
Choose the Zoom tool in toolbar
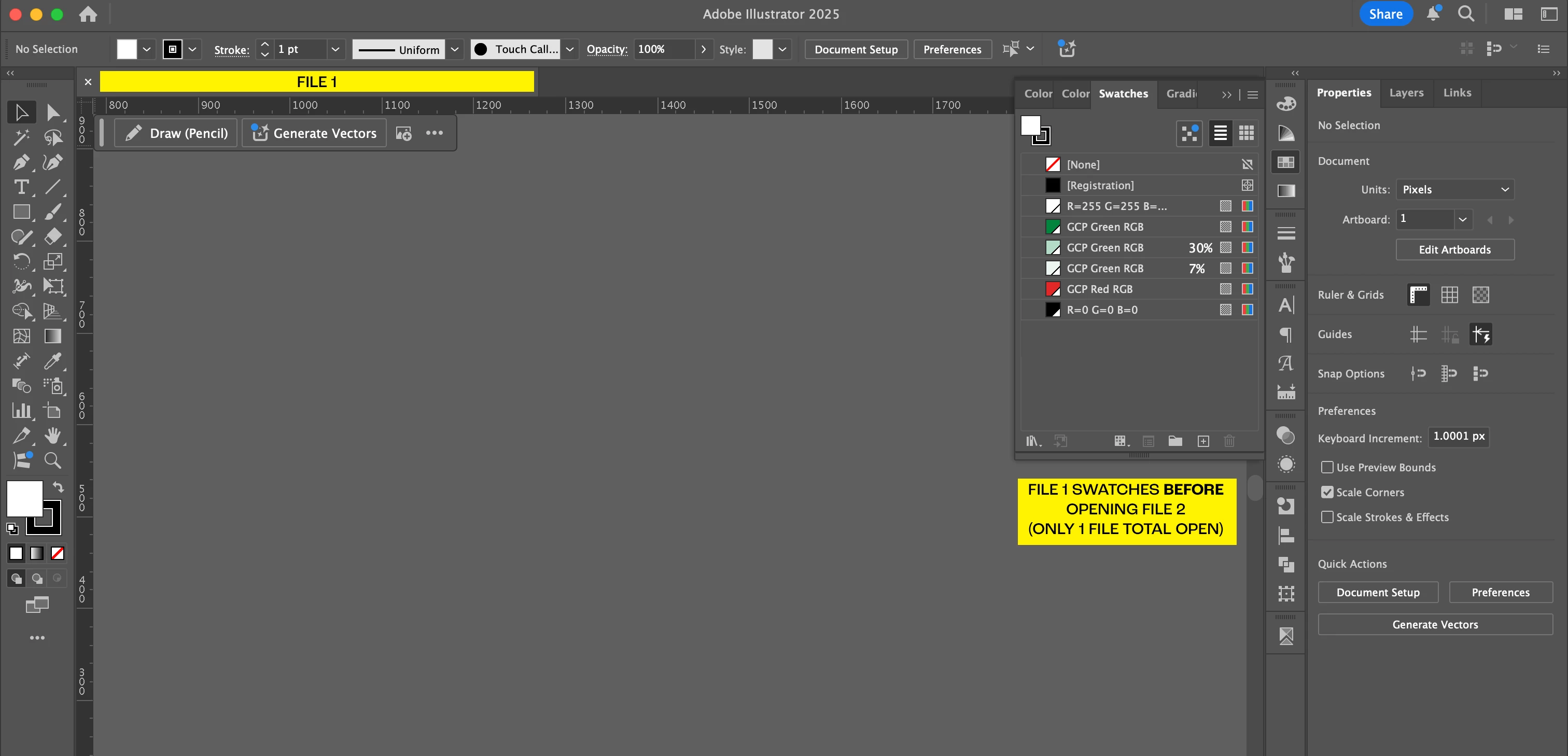coord(52,461)
